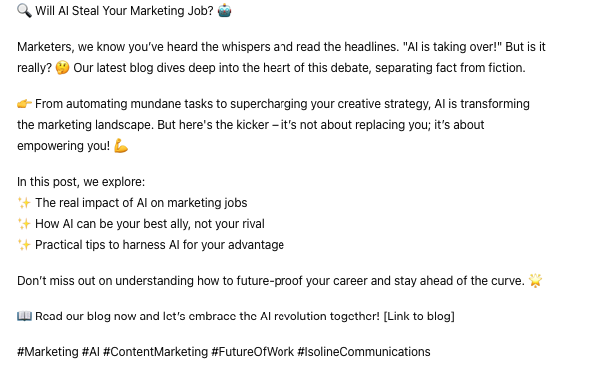Click the robot face emoji
The width and height of the screenshot is (605, 370).
tap(225, 11)
